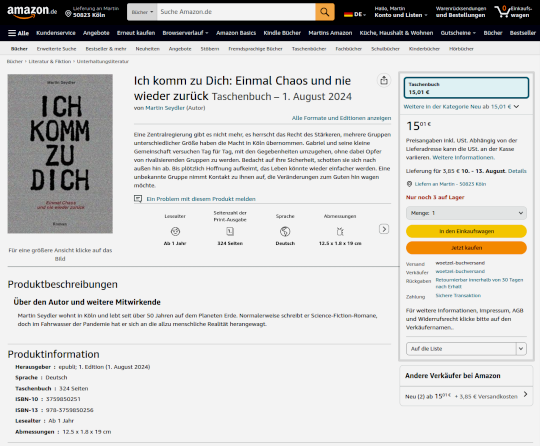The image size is (540, 446).
Task: Expand Weitere in der Kategorie Neu
Action: pyautogui.click(x=461, y=107)
